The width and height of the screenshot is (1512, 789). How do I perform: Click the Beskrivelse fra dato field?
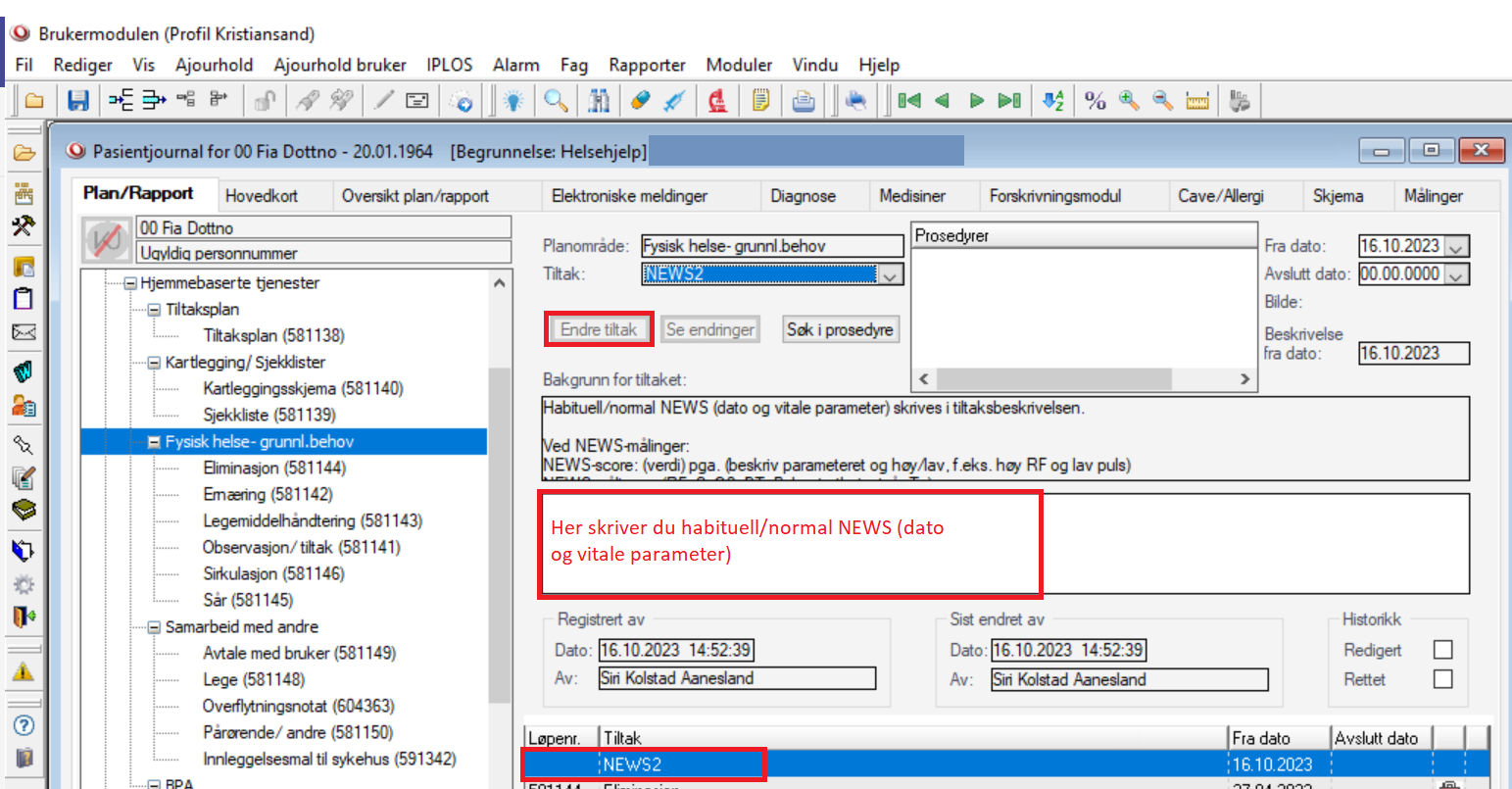[1414, 353]
